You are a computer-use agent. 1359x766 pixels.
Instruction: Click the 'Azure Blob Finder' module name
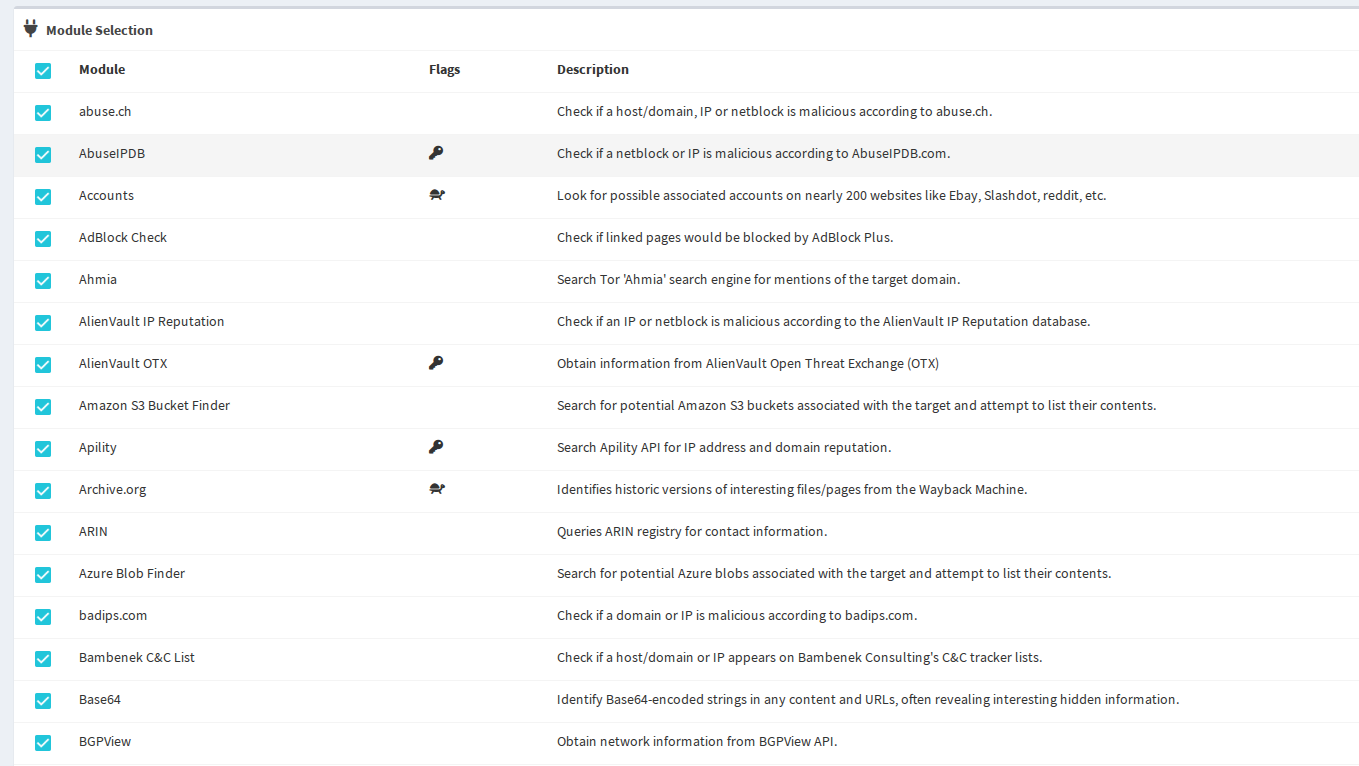point(132,573)
